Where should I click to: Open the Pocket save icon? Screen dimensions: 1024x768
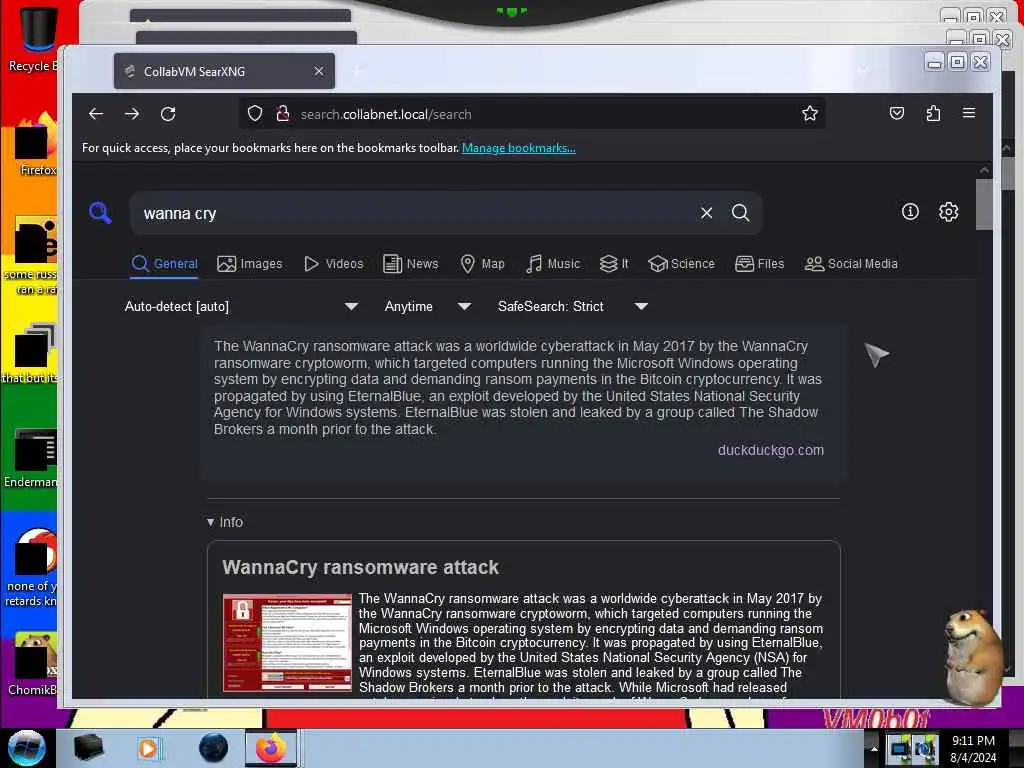[897, 114]
